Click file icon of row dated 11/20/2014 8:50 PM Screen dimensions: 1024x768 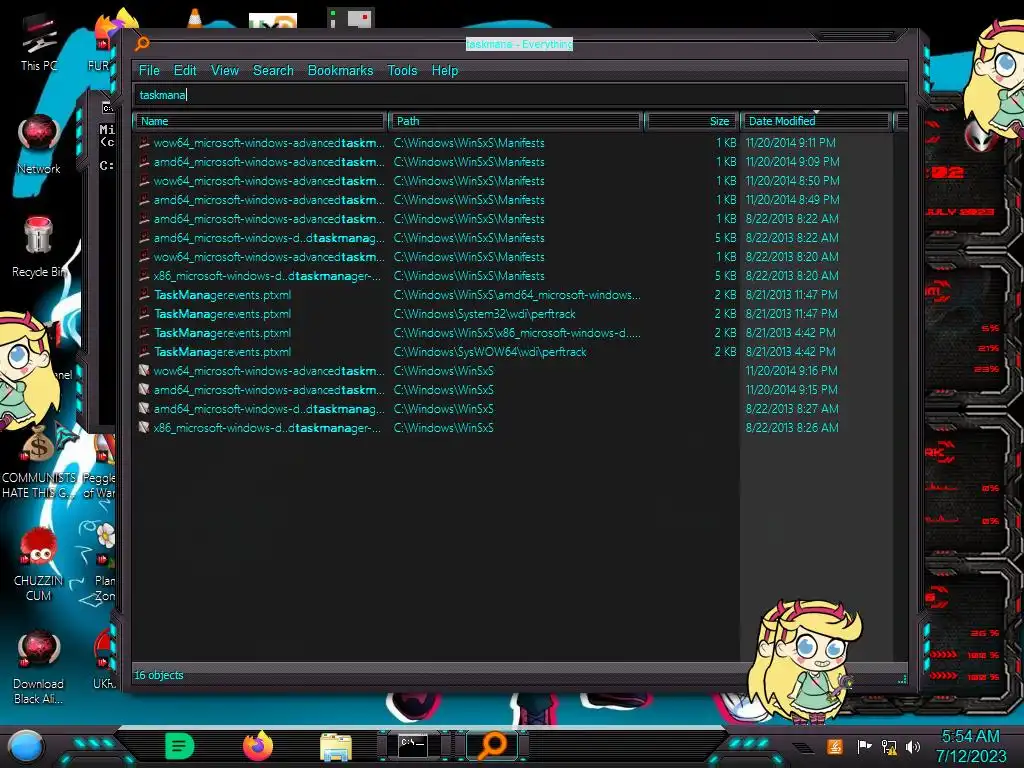144,180
